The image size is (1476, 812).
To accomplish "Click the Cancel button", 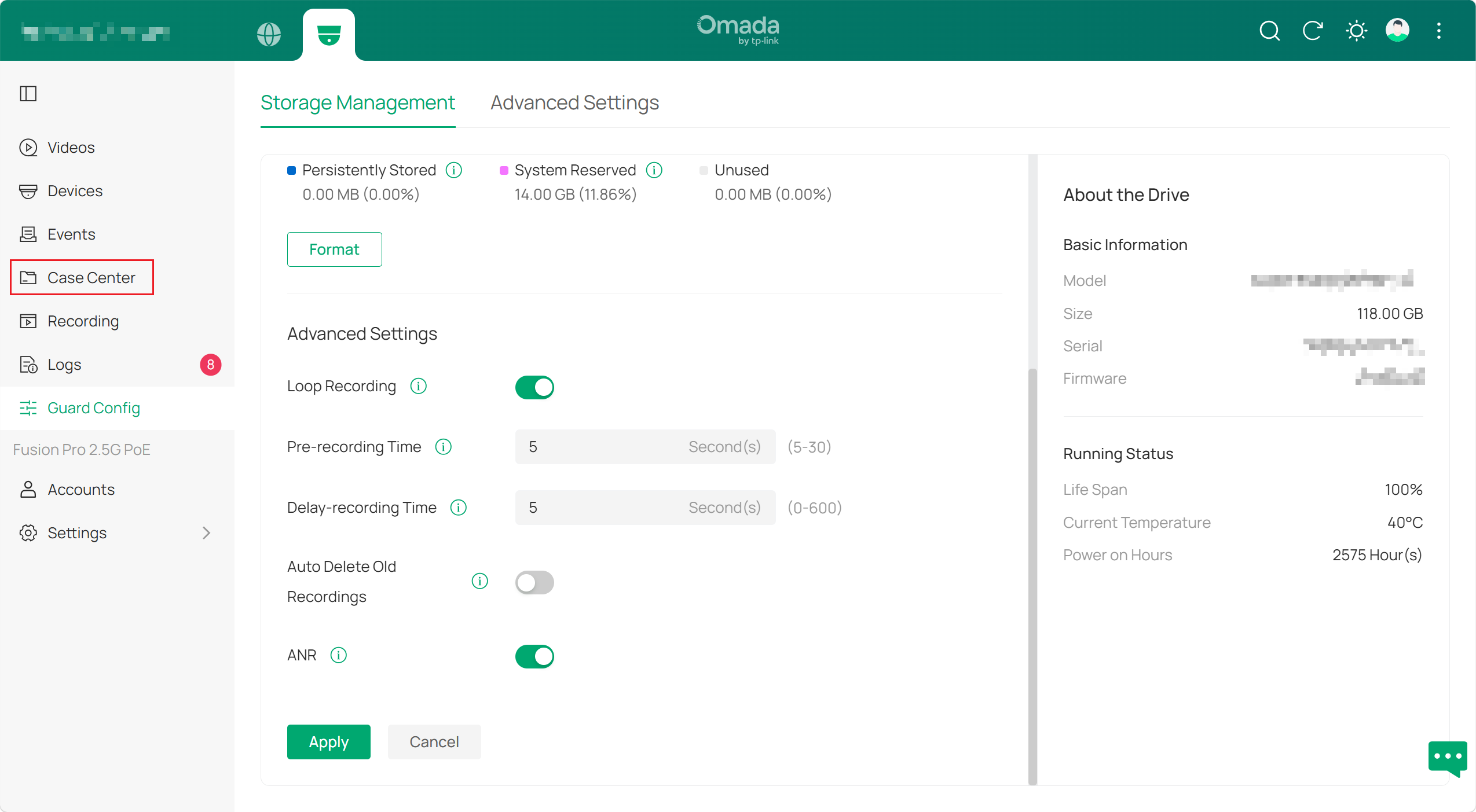I will coord(434,742).
